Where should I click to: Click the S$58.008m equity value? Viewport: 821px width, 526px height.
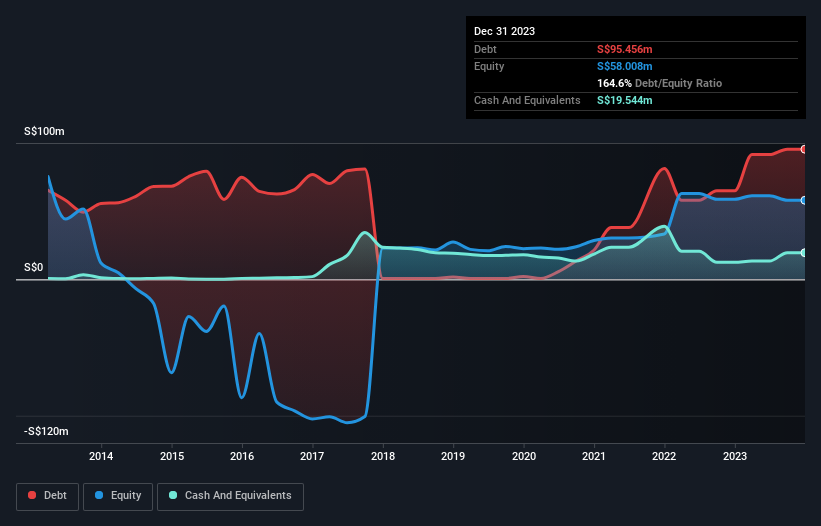625,66
